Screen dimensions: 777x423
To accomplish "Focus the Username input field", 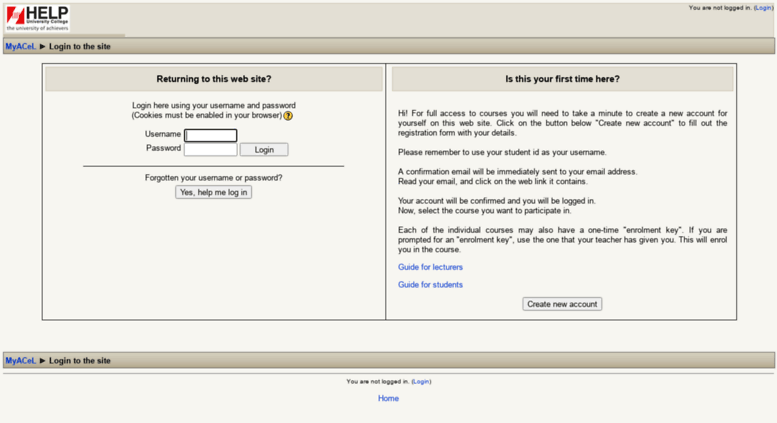I will point(211,135).
